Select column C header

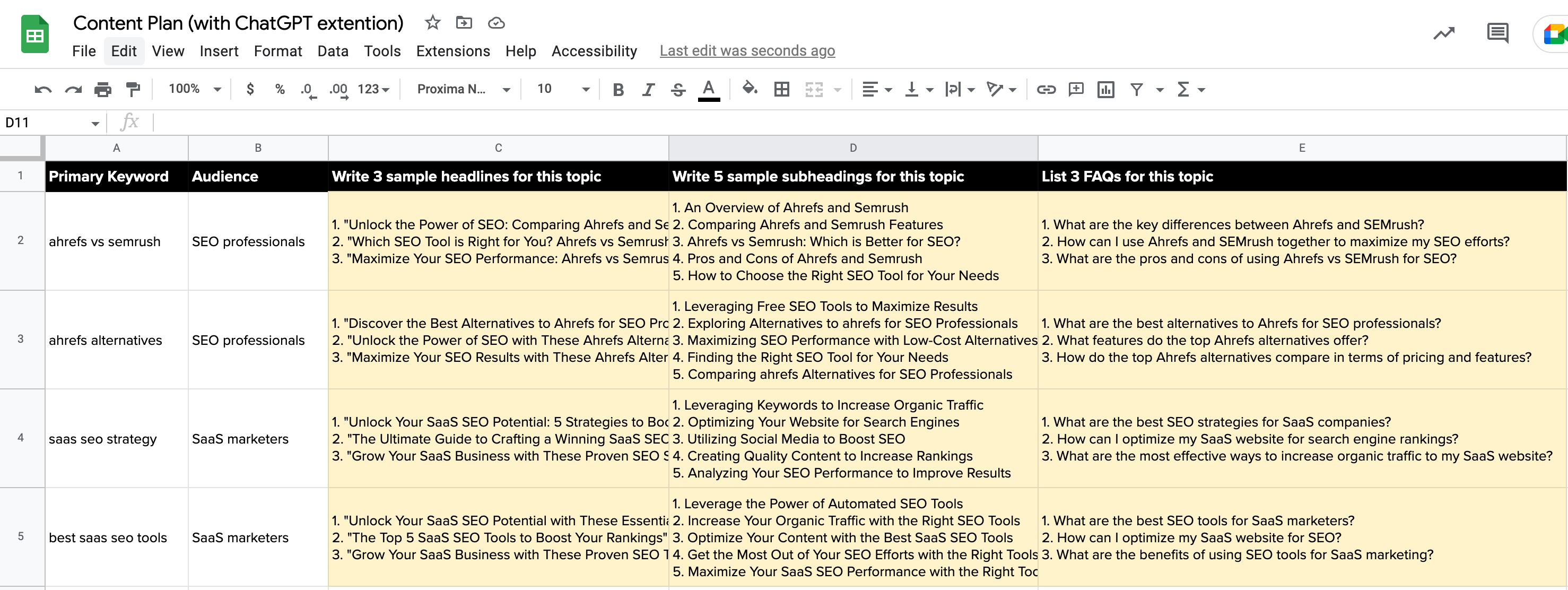498,148
